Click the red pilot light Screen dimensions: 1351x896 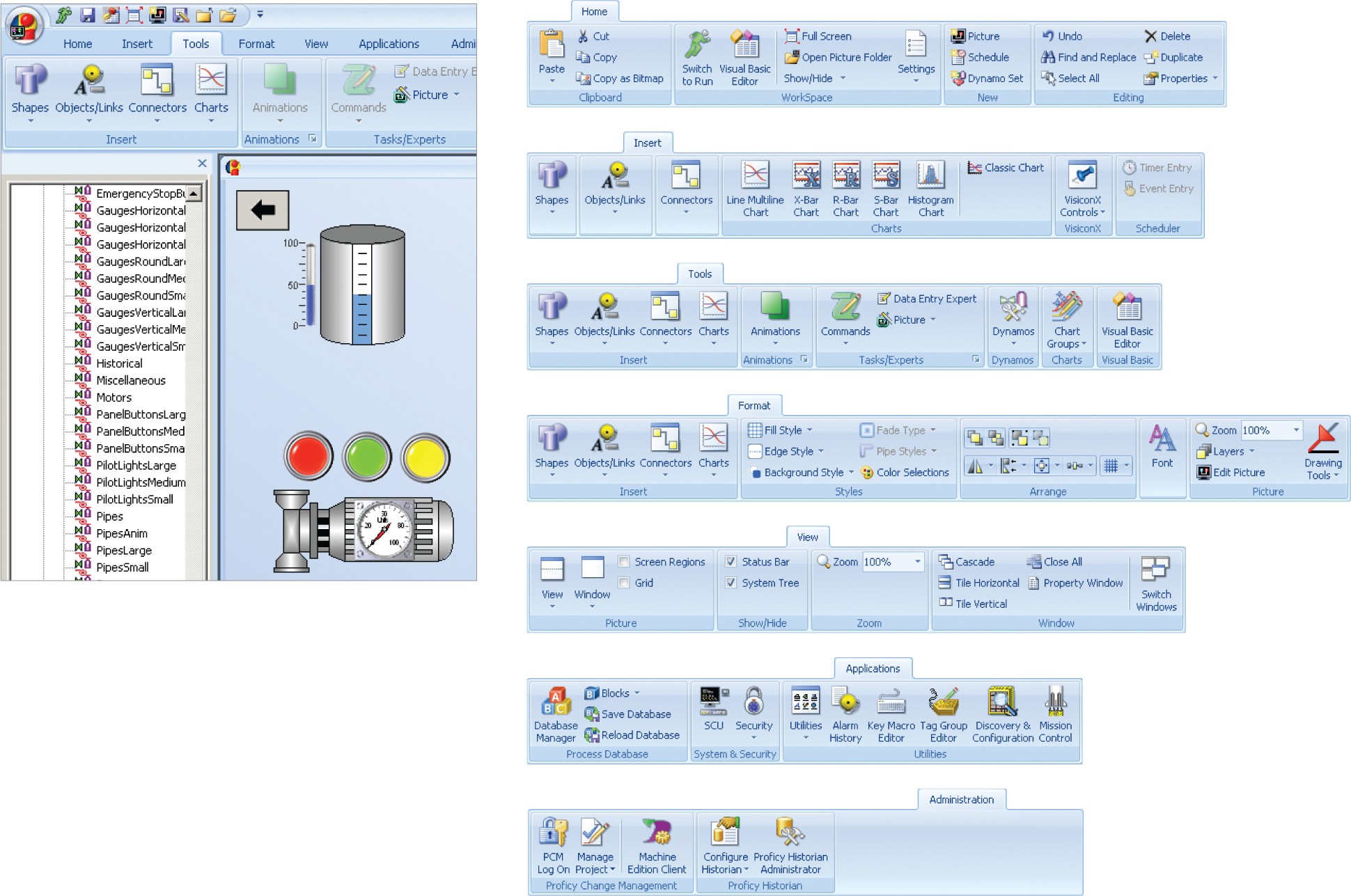click(x=309, y=457)
